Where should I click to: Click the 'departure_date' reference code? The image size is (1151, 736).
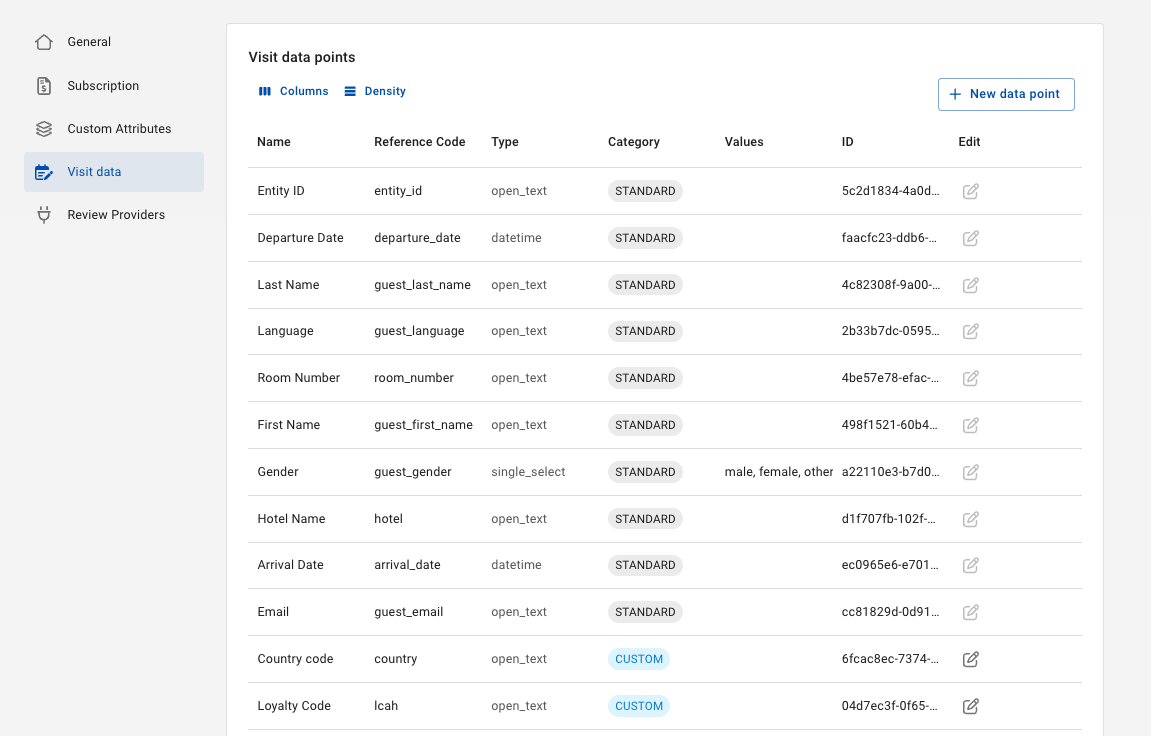tap(417, 238)
